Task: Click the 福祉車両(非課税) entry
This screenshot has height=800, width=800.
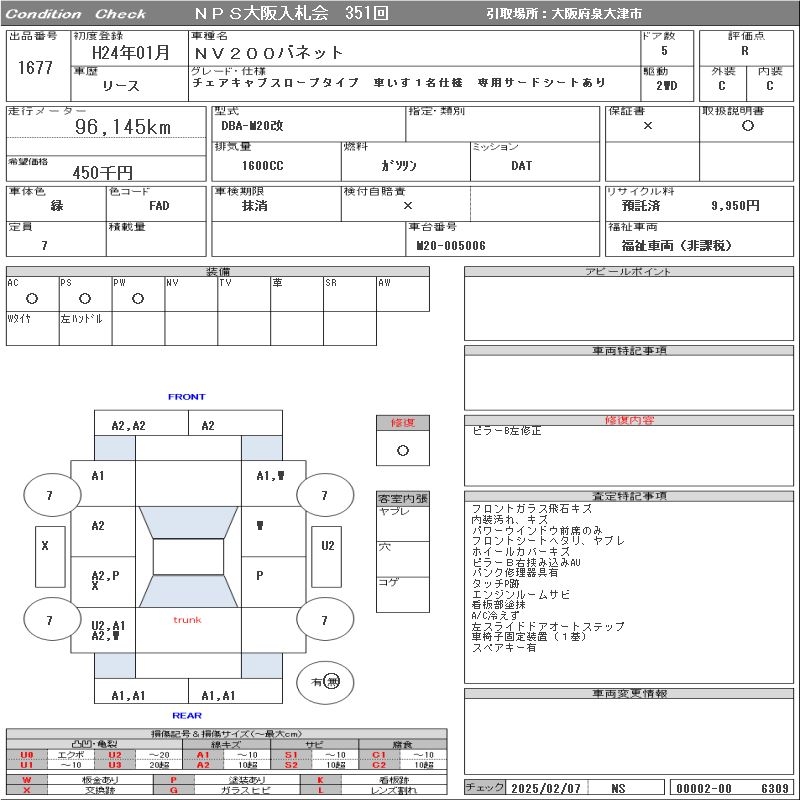Action: pyautogui.click(x=677, y=246)
